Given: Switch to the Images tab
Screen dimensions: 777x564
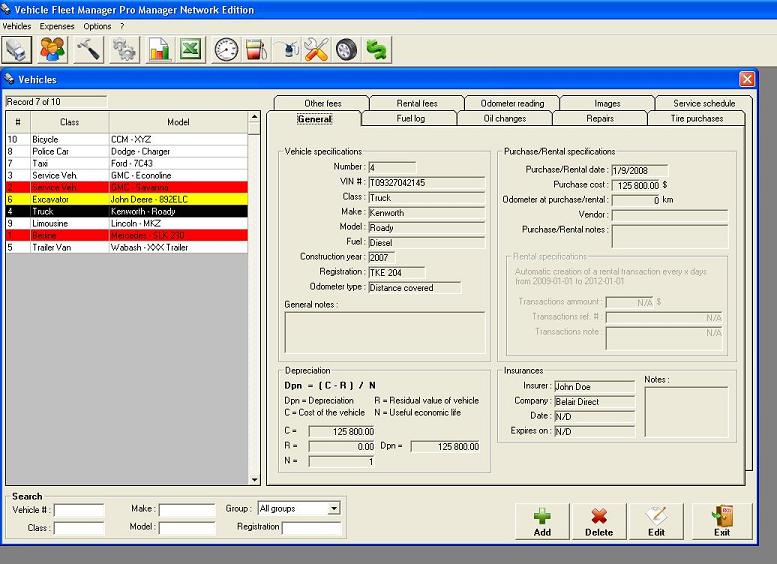Looking at the screenshot, I should tap(607, 103).
